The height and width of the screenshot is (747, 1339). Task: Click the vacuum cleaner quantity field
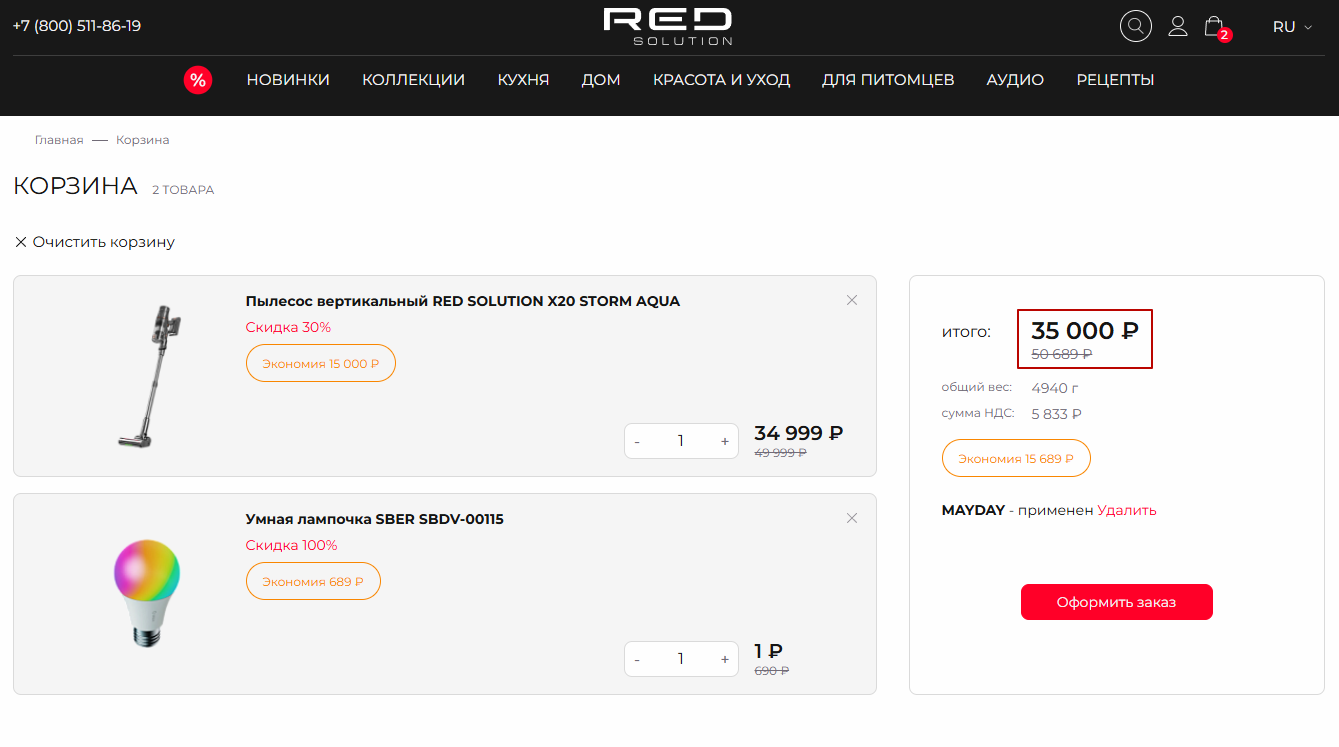point(681,441)
